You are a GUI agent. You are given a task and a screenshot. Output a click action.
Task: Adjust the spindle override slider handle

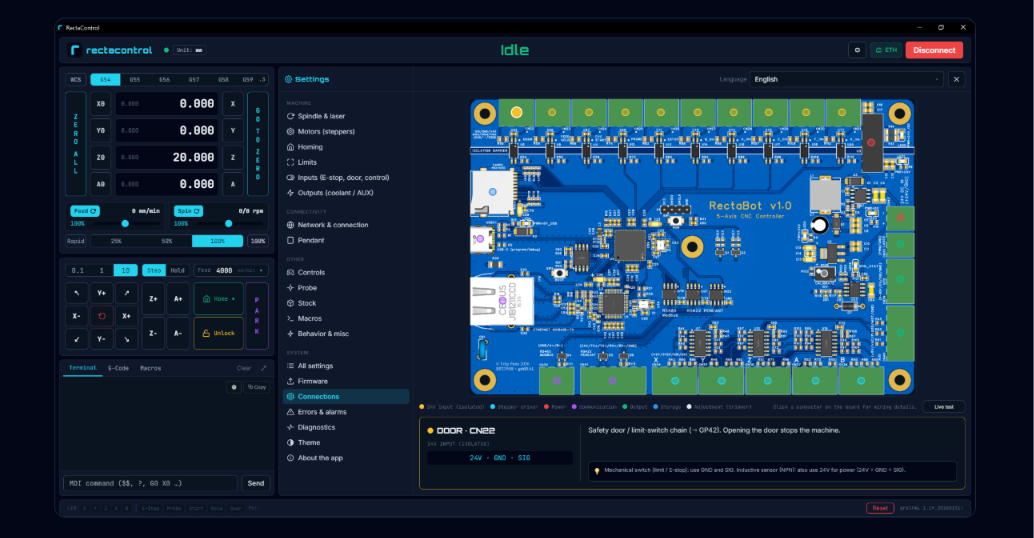tap(229, 224)
